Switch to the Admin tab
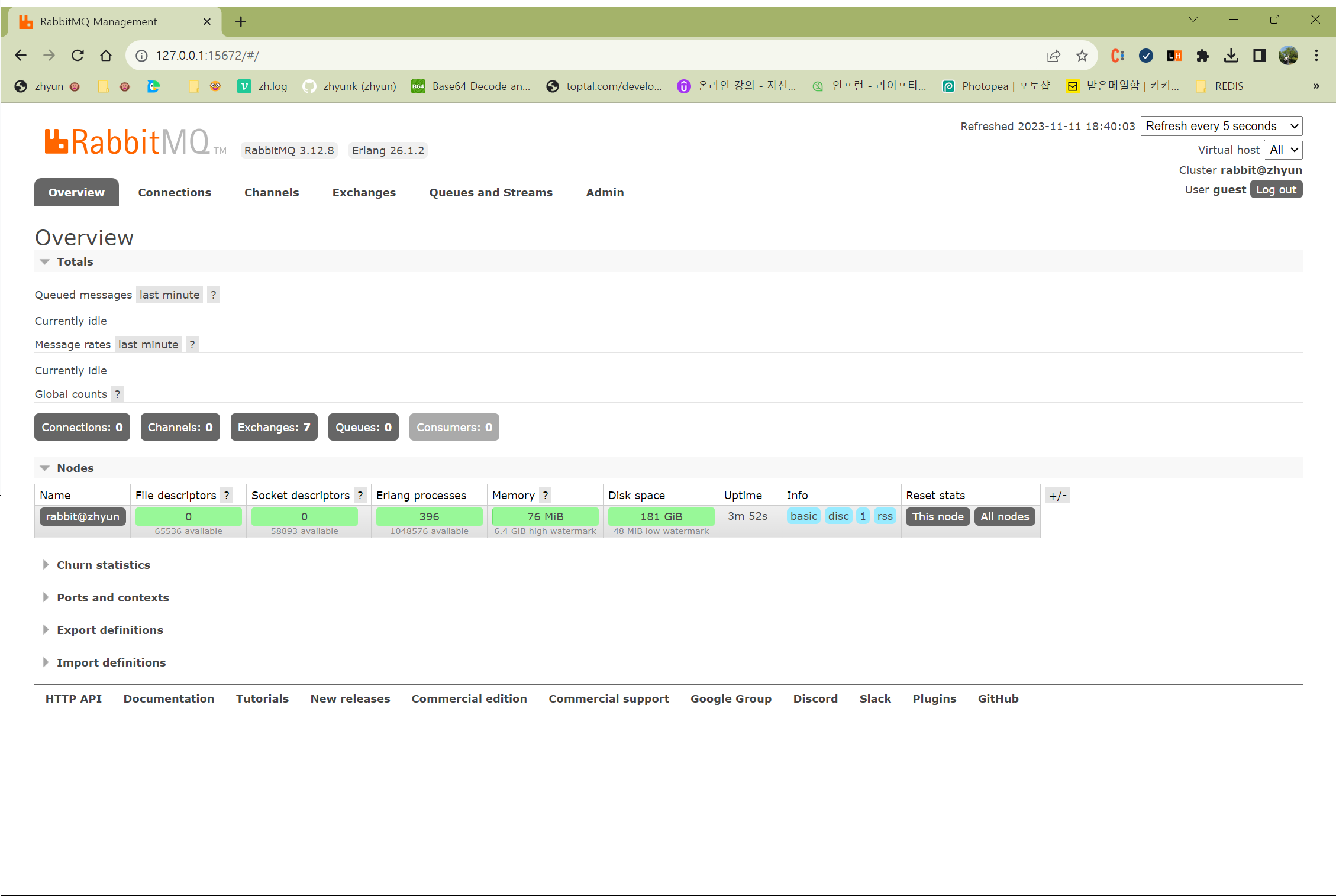Screen dimensions: 1336x896 point(605,192)
